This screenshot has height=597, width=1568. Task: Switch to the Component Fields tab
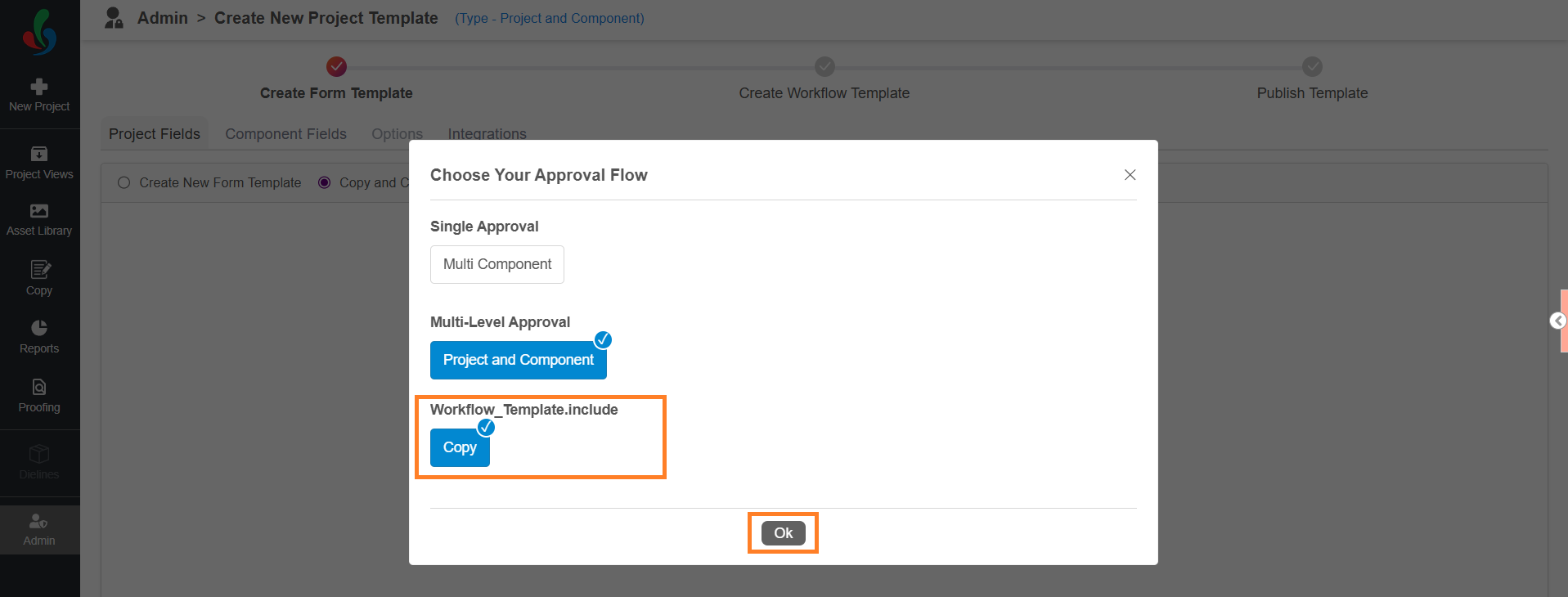point(285,134)
